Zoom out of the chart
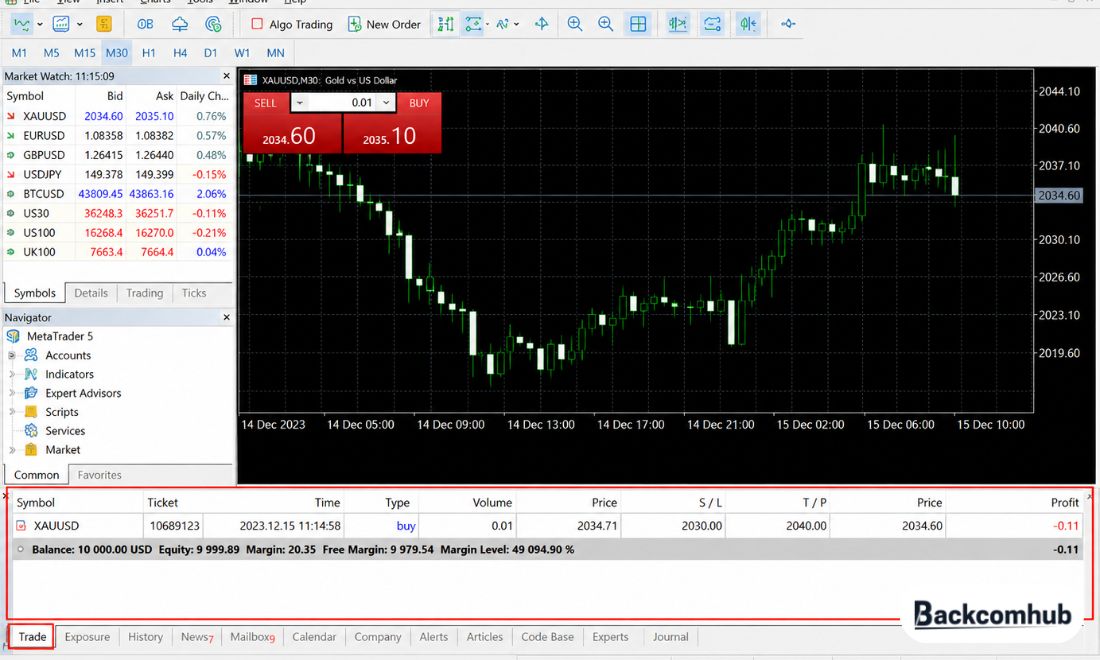 click(605, 25)
